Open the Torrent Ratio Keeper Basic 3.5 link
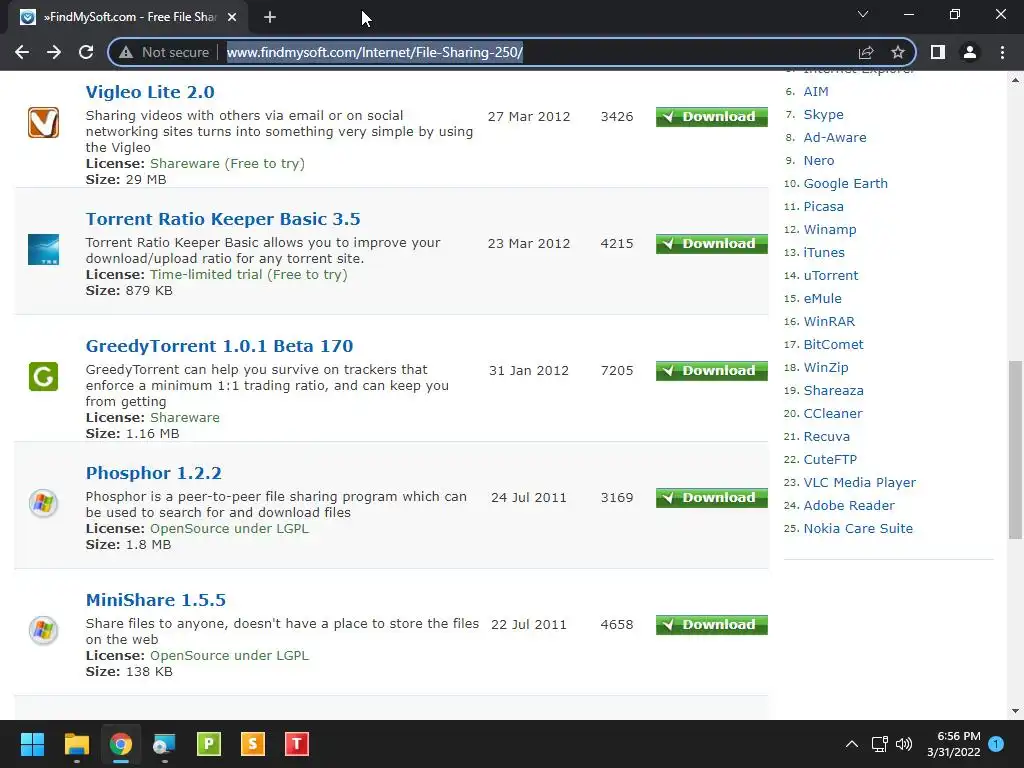1024x768 pixels. click(x=223, y=219)
